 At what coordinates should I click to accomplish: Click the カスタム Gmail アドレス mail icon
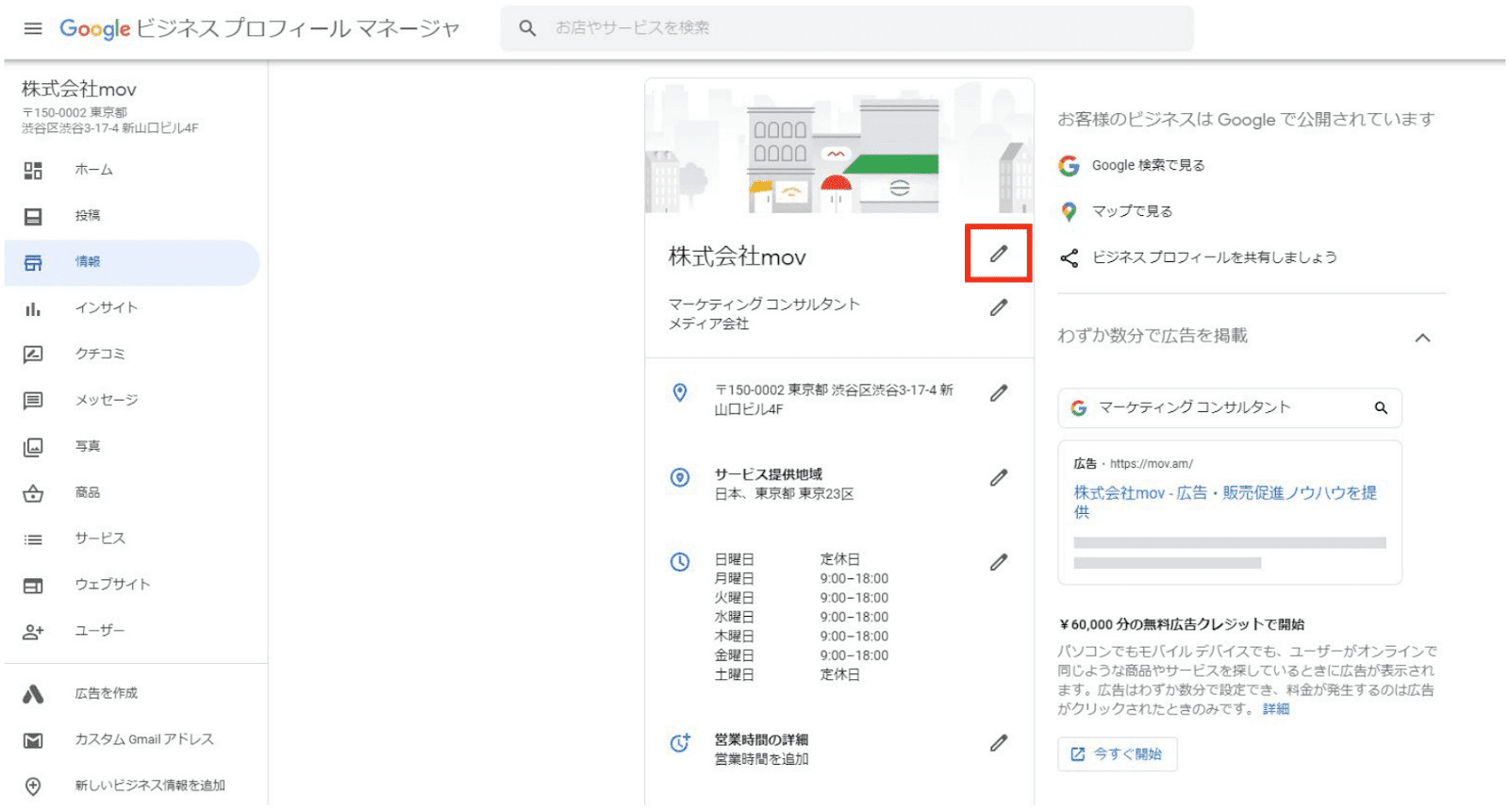pyautogui.click(x=33, y=740)
